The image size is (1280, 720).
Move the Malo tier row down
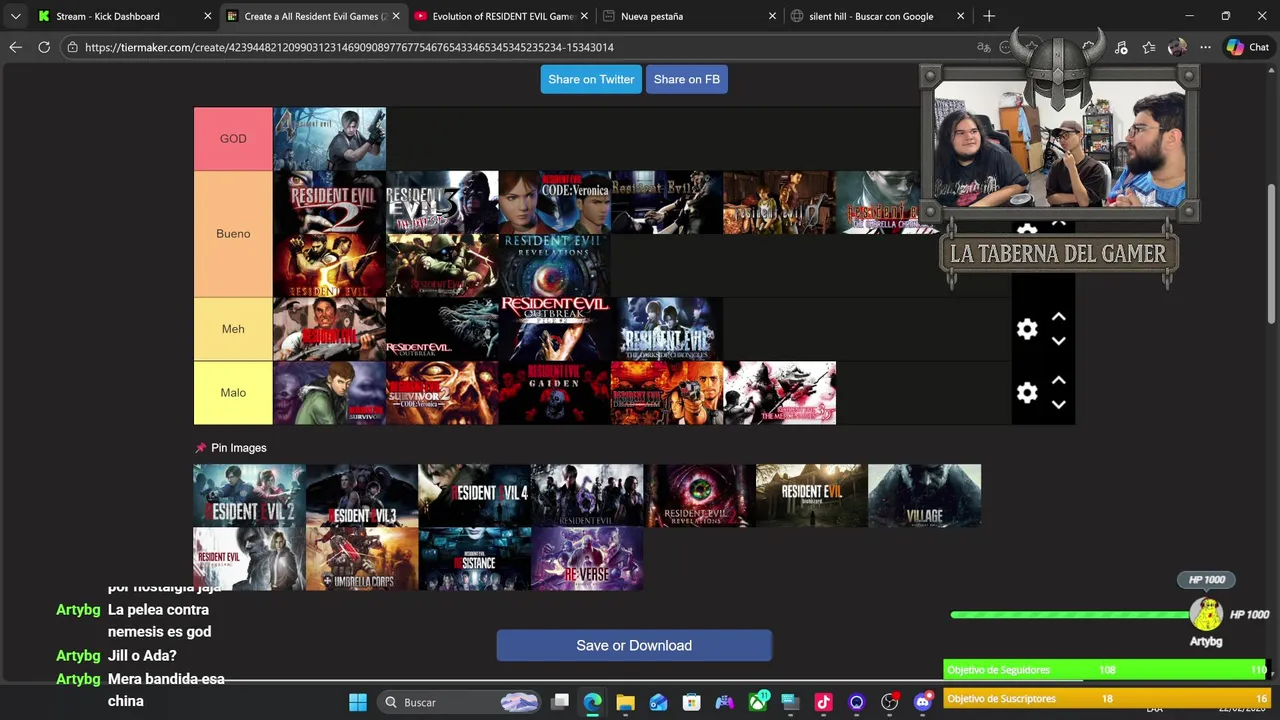[1058, 405]
